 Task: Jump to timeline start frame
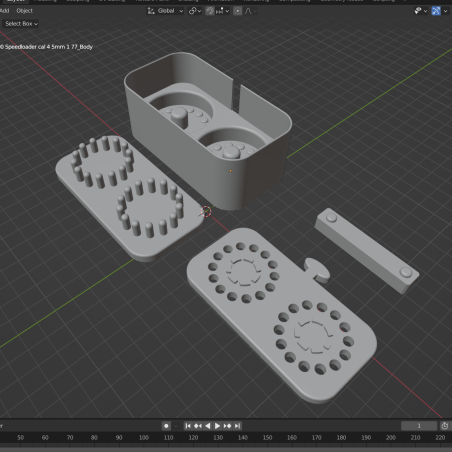click(x=188, y=426)
